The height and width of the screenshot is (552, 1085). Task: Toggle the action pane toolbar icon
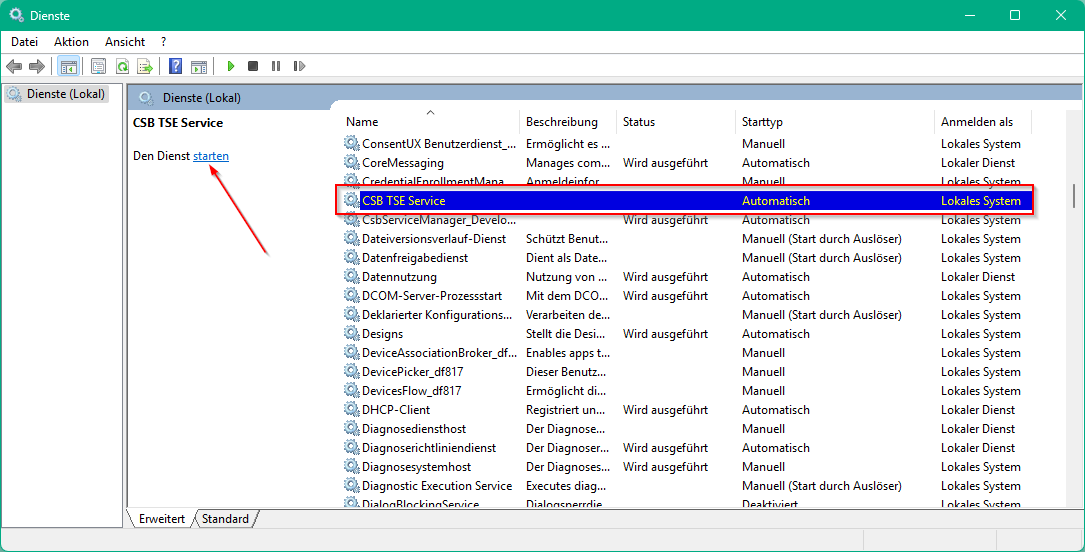(199, 66)
